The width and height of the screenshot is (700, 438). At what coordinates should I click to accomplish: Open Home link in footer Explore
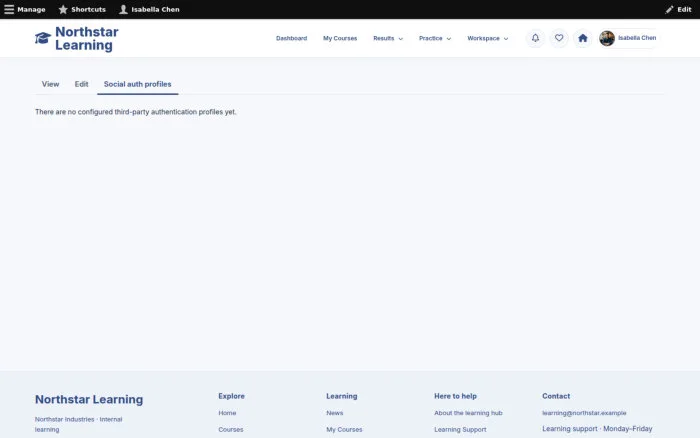227,413
